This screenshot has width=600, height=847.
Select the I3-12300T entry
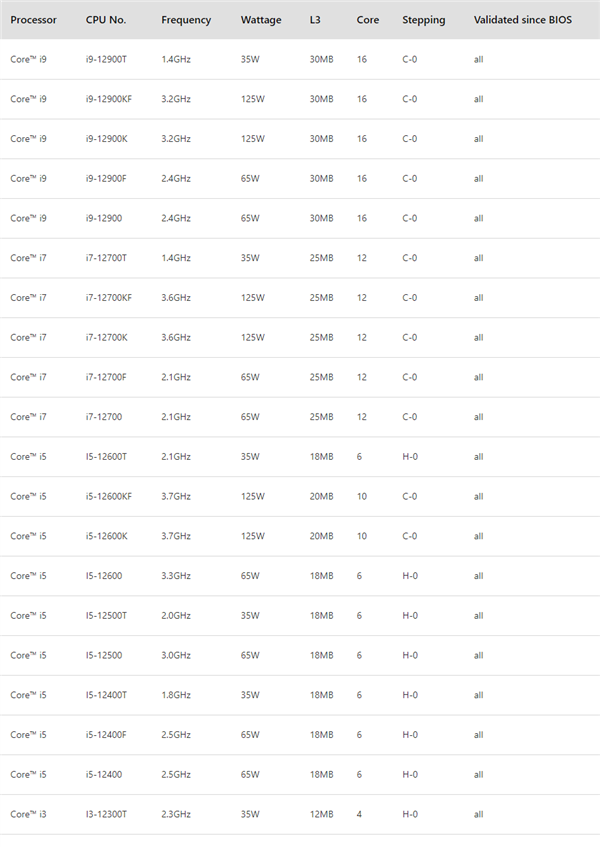(x=106, y=814)
